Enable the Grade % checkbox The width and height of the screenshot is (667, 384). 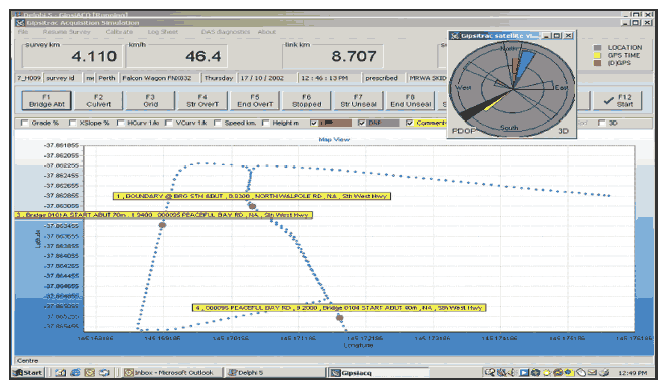click(25, 123)
